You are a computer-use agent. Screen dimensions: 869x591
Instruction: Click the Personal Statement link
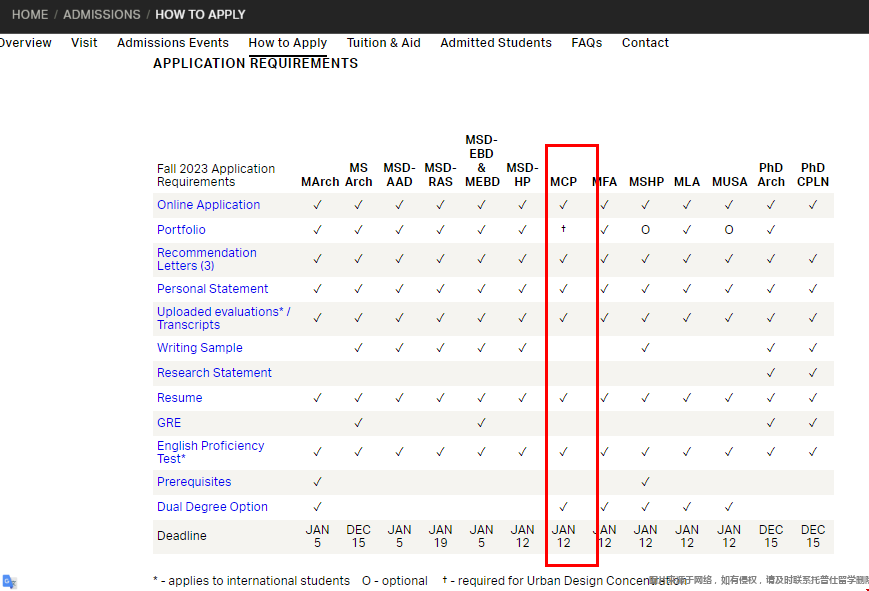point(212,289)
